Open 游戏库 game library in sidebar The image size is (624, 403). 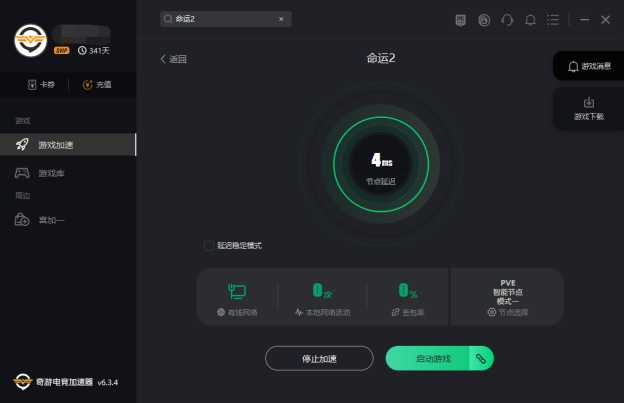click(68, 173)
